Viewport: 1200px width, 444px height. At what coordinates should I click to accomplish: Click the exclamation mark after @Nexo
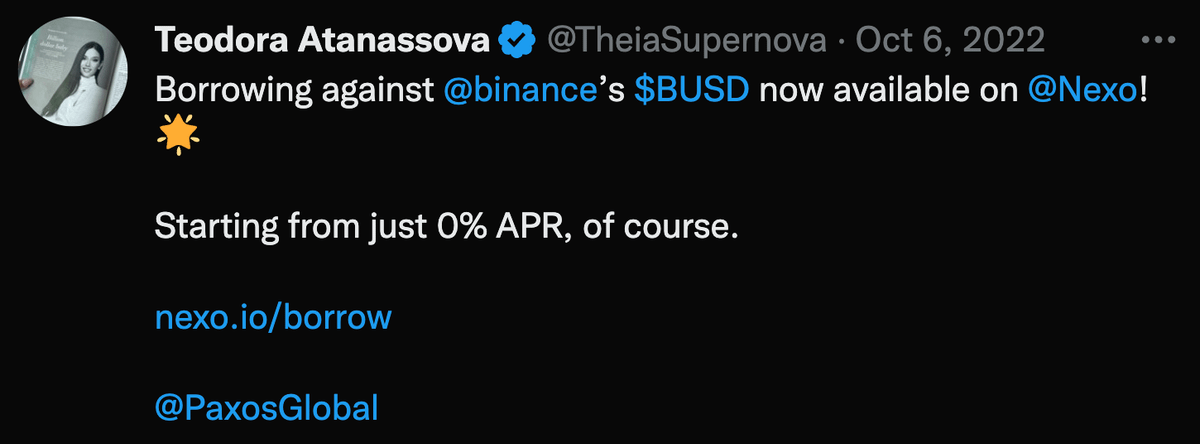(1142, 91)
